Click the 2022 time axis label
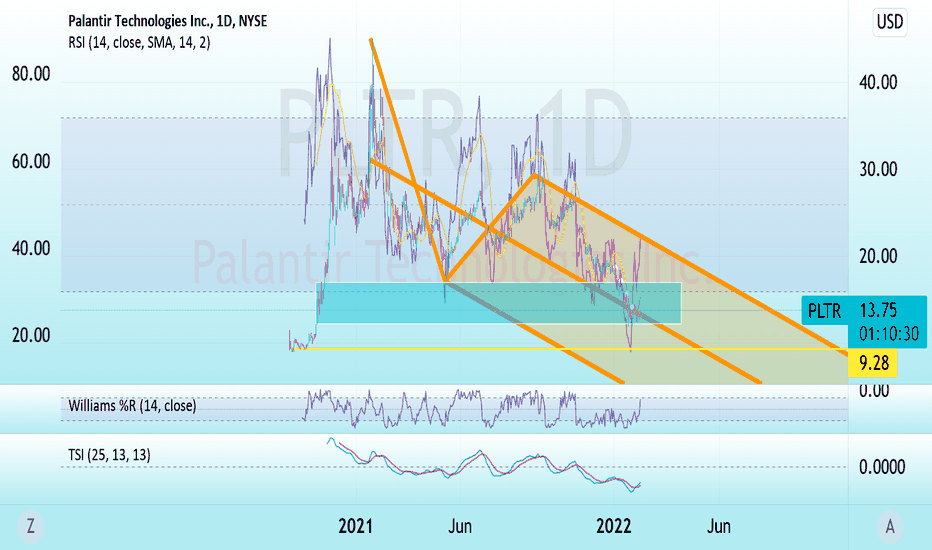932x550 pixels. click(613, 526)
